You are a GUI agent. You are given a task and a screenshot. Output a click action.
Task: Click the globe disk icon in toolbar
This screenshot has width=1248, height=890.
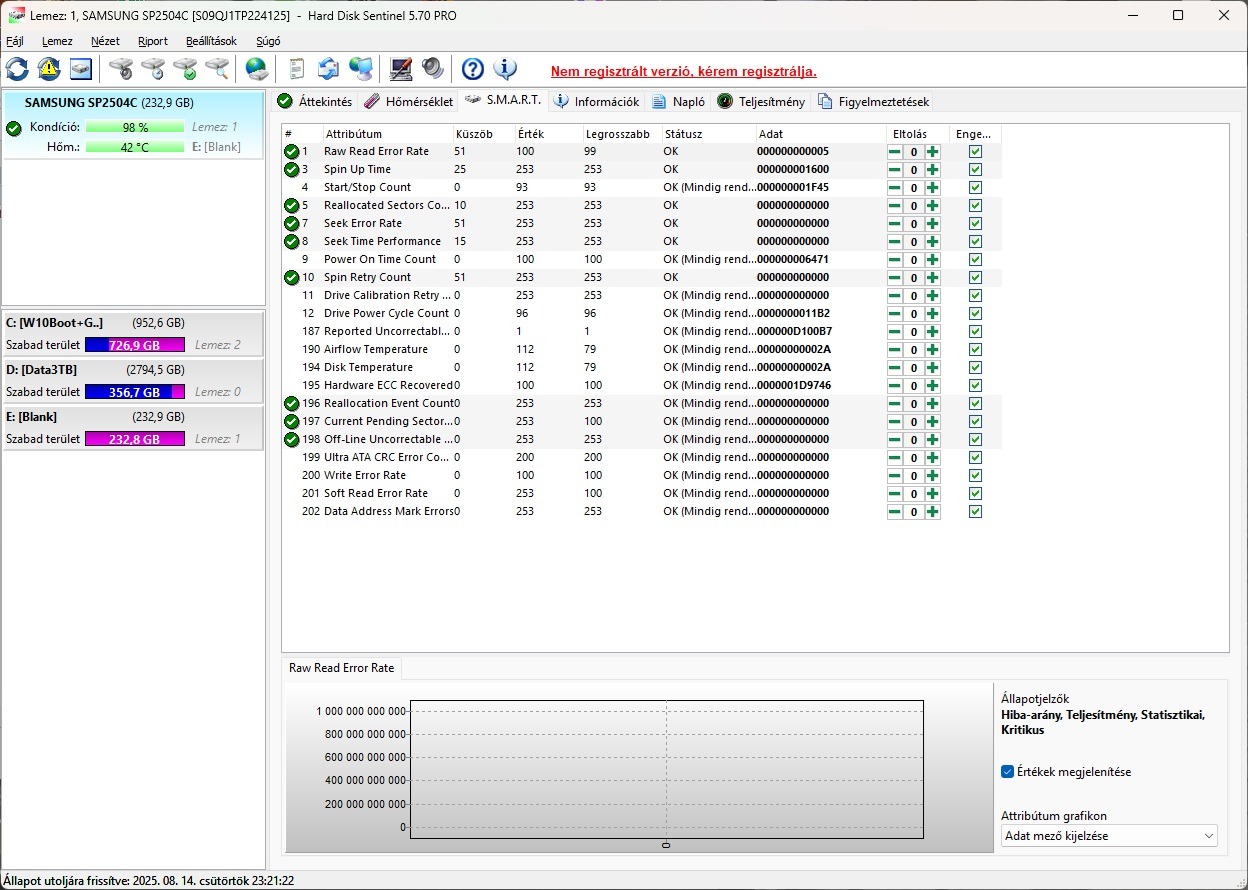click(x=257, y=69)
